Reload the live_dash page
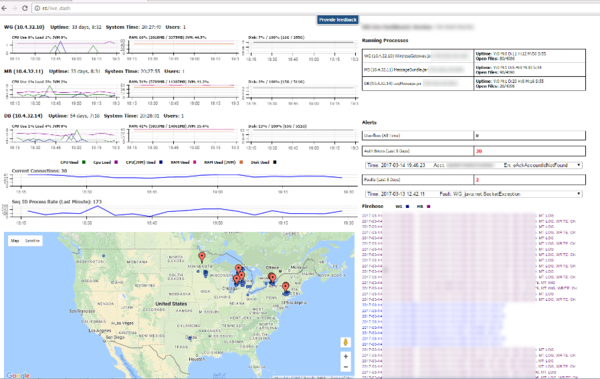The width and height of the screenshot is (600, 379). pyautogui.click(x=25, y=8)
